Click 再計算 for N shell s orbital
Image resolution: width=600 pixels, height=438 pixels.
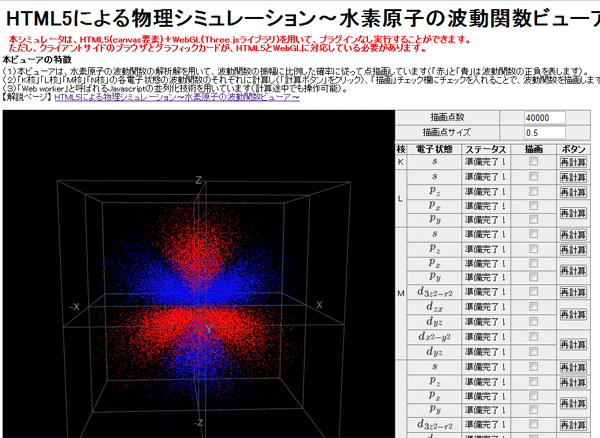[x=573, y=368]
